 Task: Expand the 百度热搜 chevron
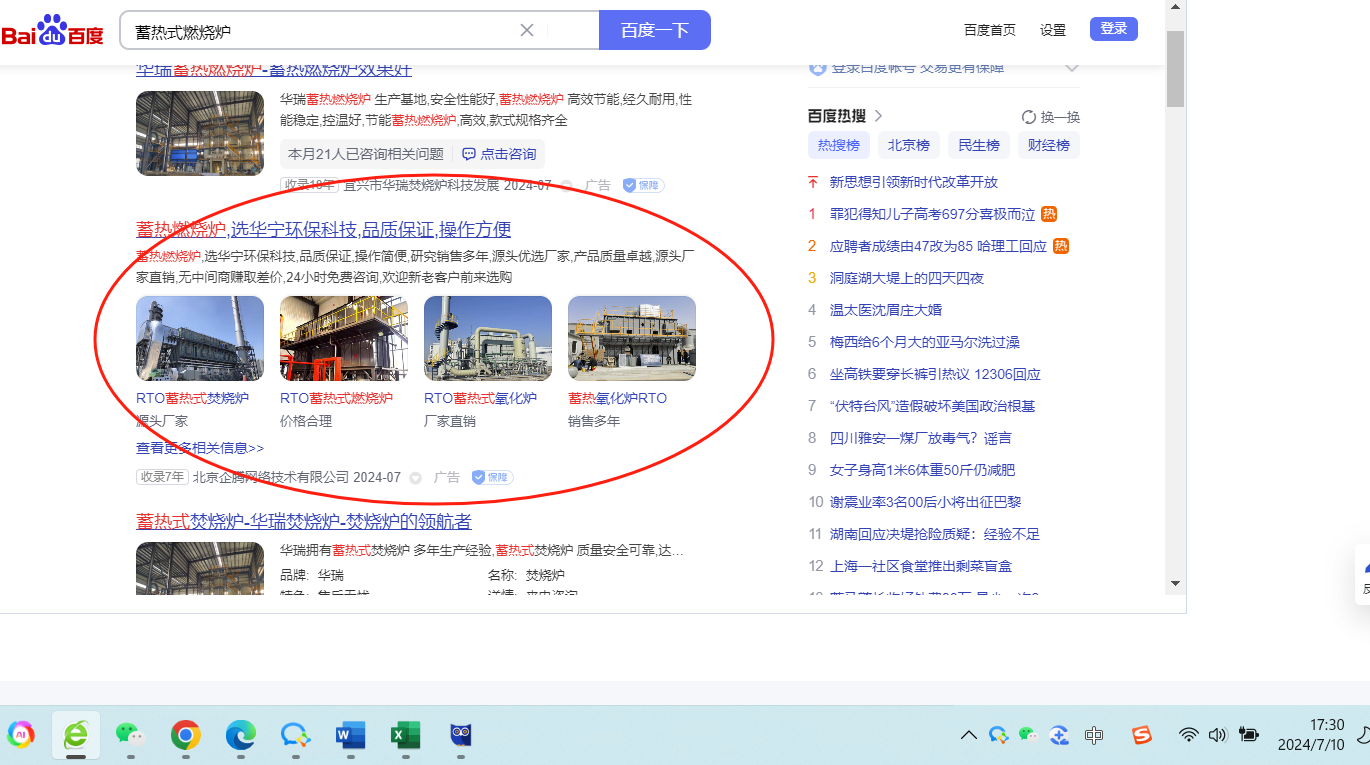pyautogui.click(x=878, y=116)
